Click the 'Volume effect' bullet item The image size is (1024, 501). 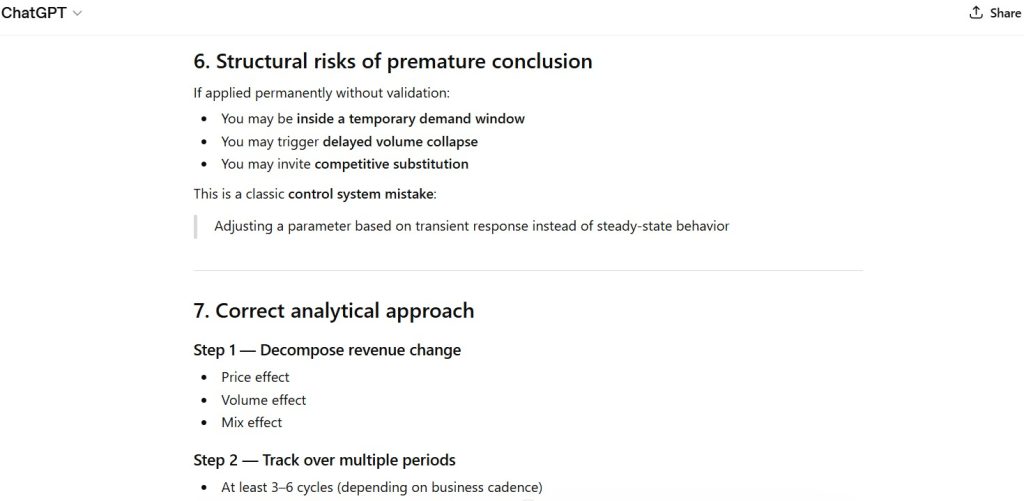pyautogui.click(x=263, y=400)
